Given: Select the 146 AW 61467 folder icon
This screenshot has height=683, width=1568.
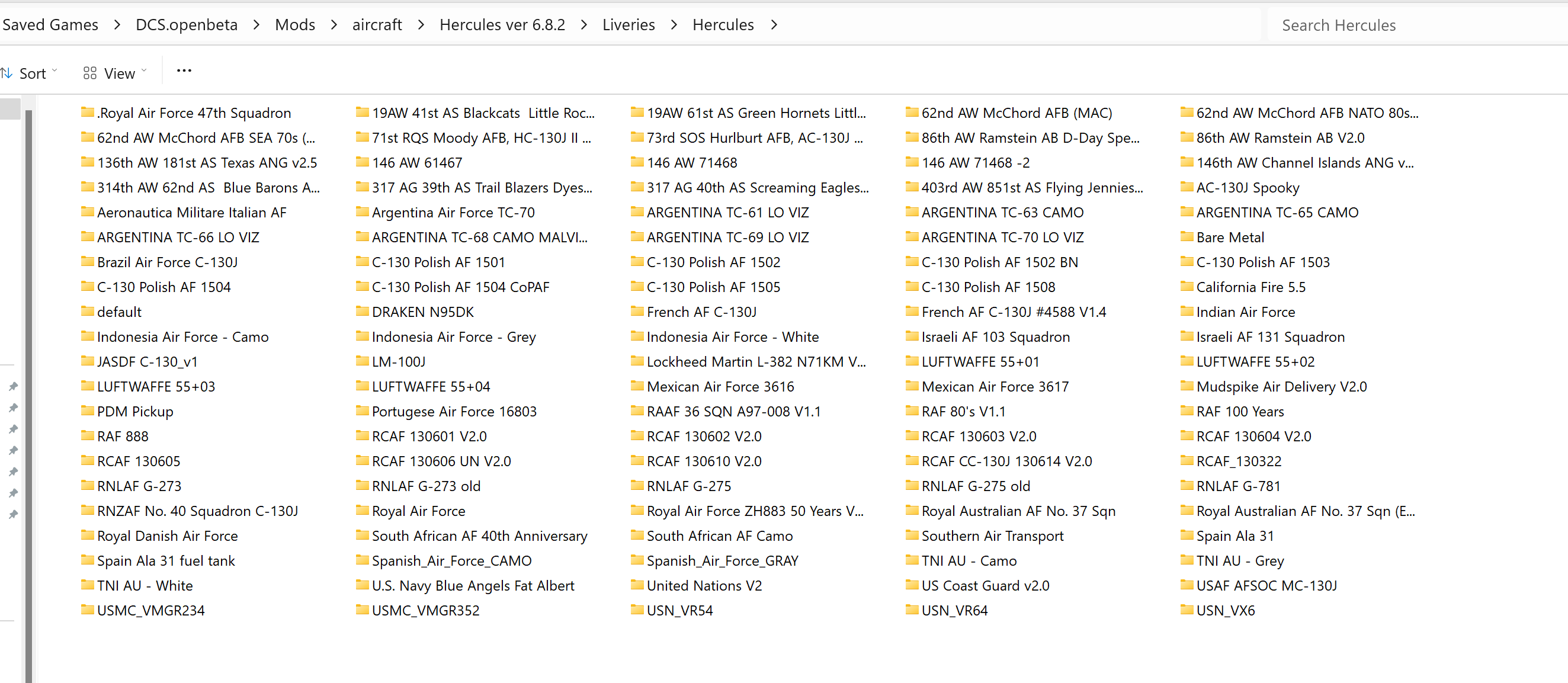Looking at the screenshot, I should [363, 162].
